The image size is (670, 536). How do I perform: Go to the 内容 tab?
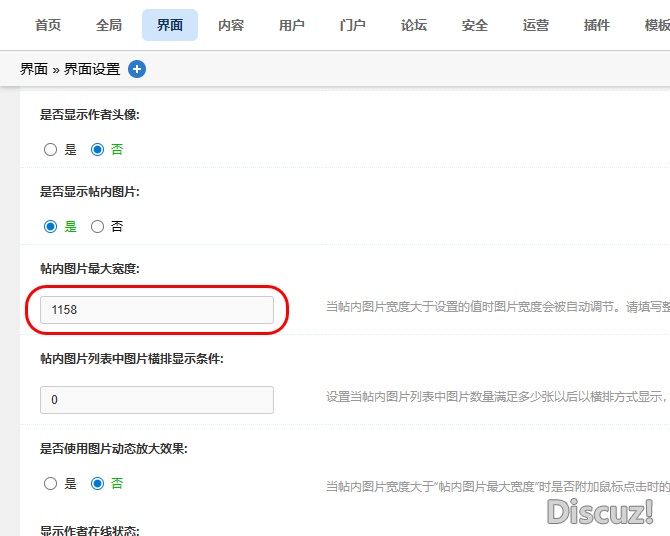pos(231,25)
